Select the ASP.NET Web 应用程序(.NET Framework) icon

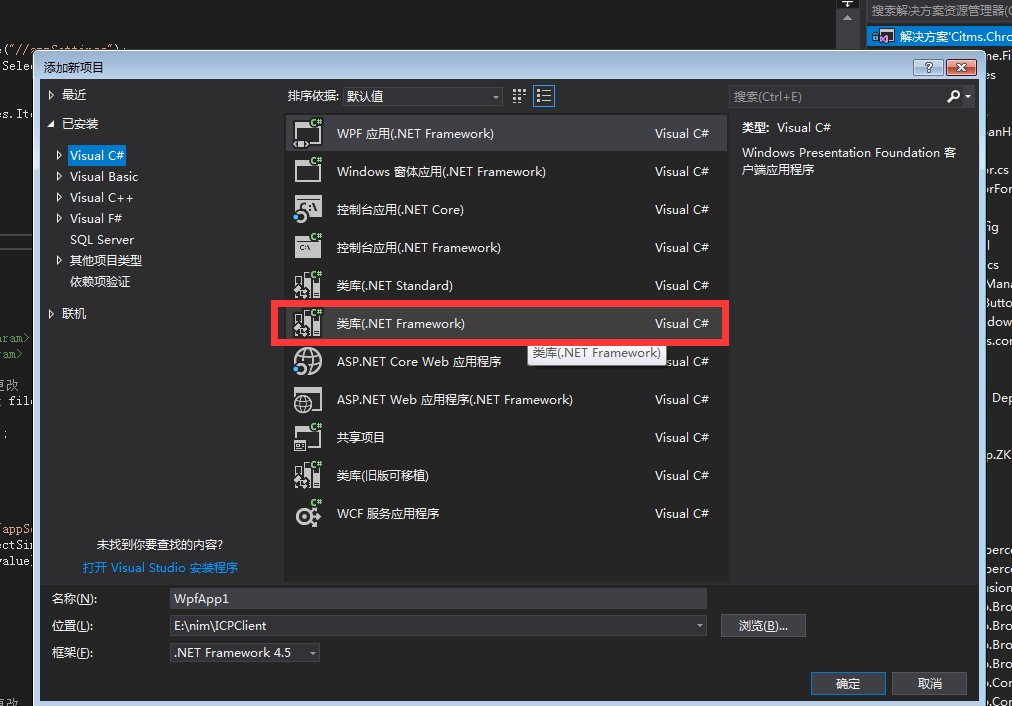(308, 399)
